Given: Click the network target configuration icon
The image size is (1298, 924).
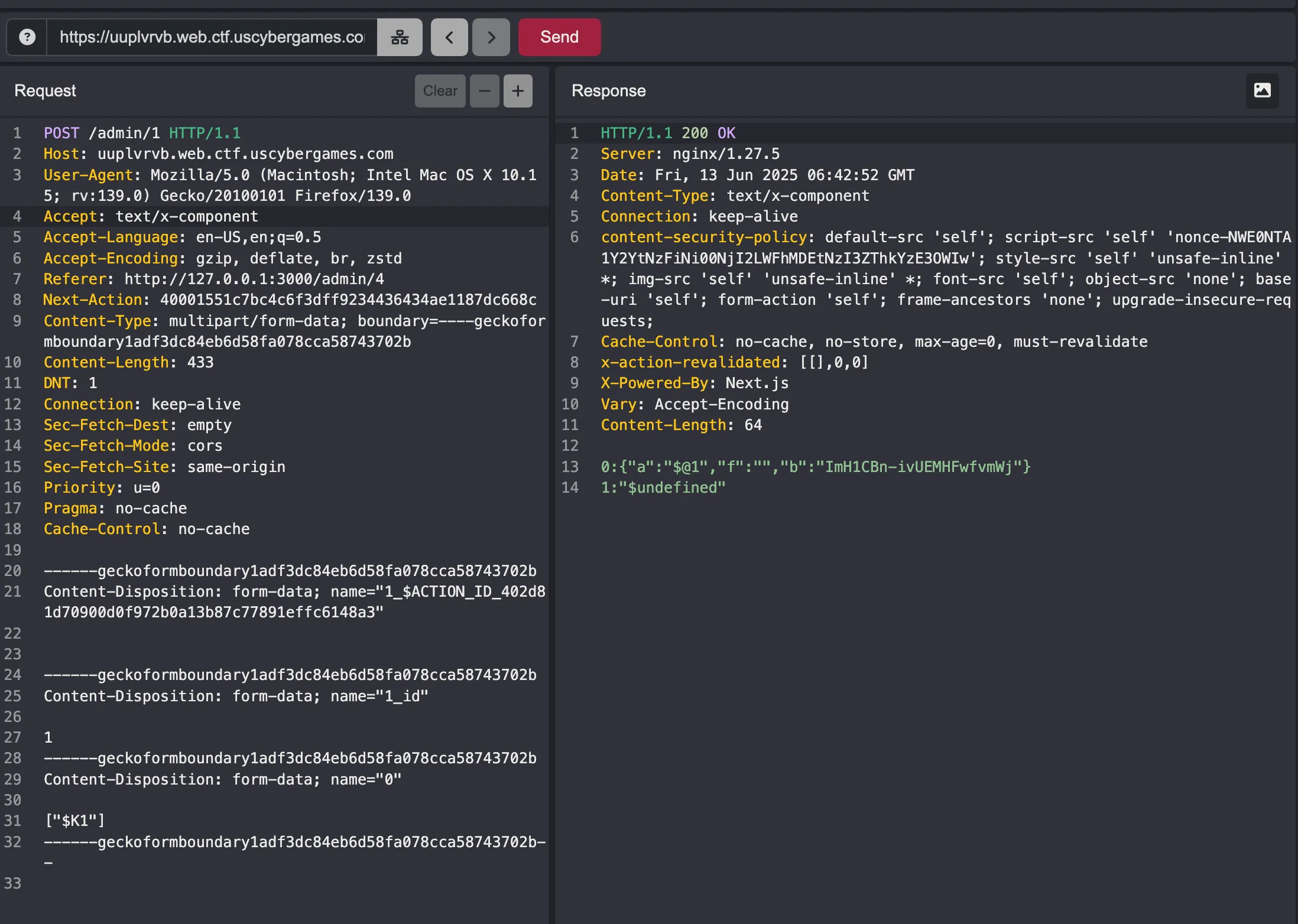Looking at the screenshot, I should tap(400, 37).
